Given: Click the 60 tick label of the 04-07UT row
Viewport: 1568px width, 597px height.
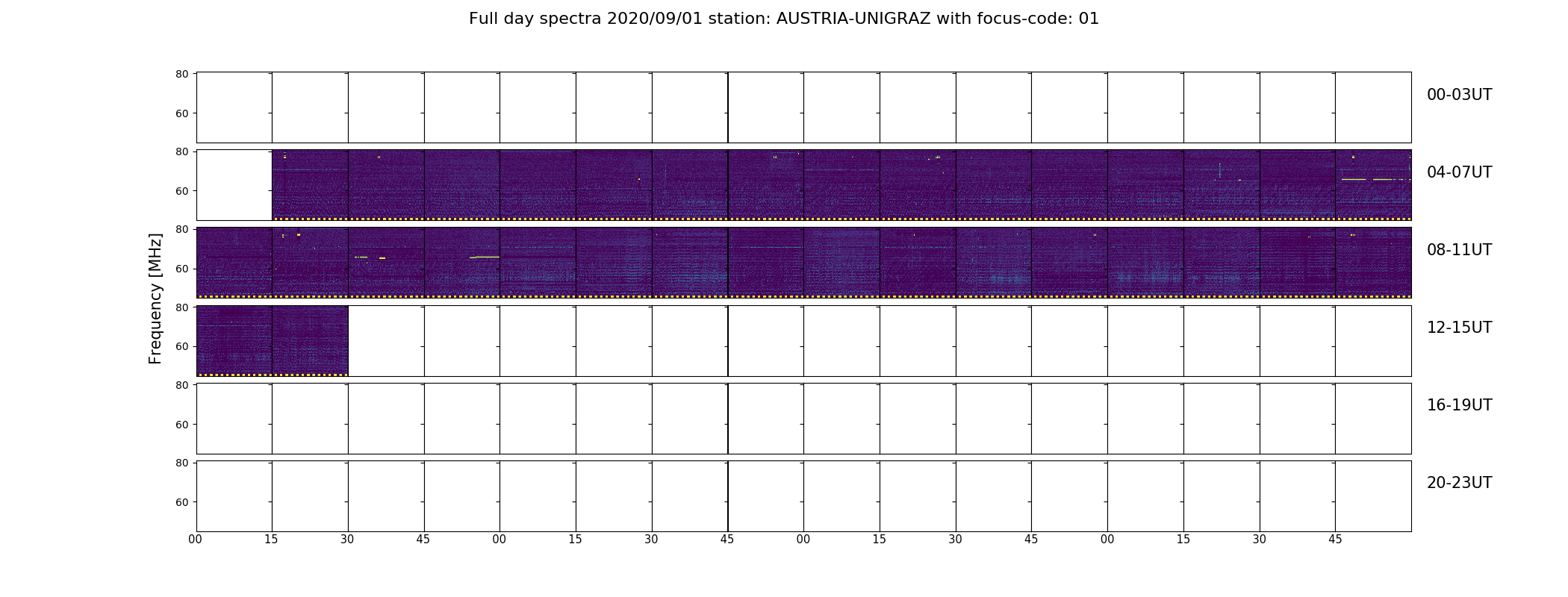Looking at the screenshot, I should point(181,191).
